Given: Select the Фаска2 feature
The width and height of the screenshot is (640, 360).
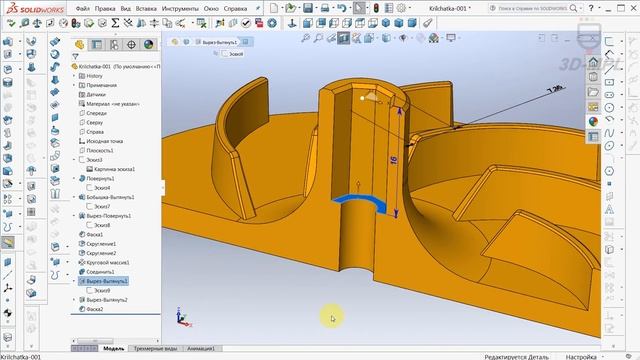Looking at the screenshot, I should (91, 309).
